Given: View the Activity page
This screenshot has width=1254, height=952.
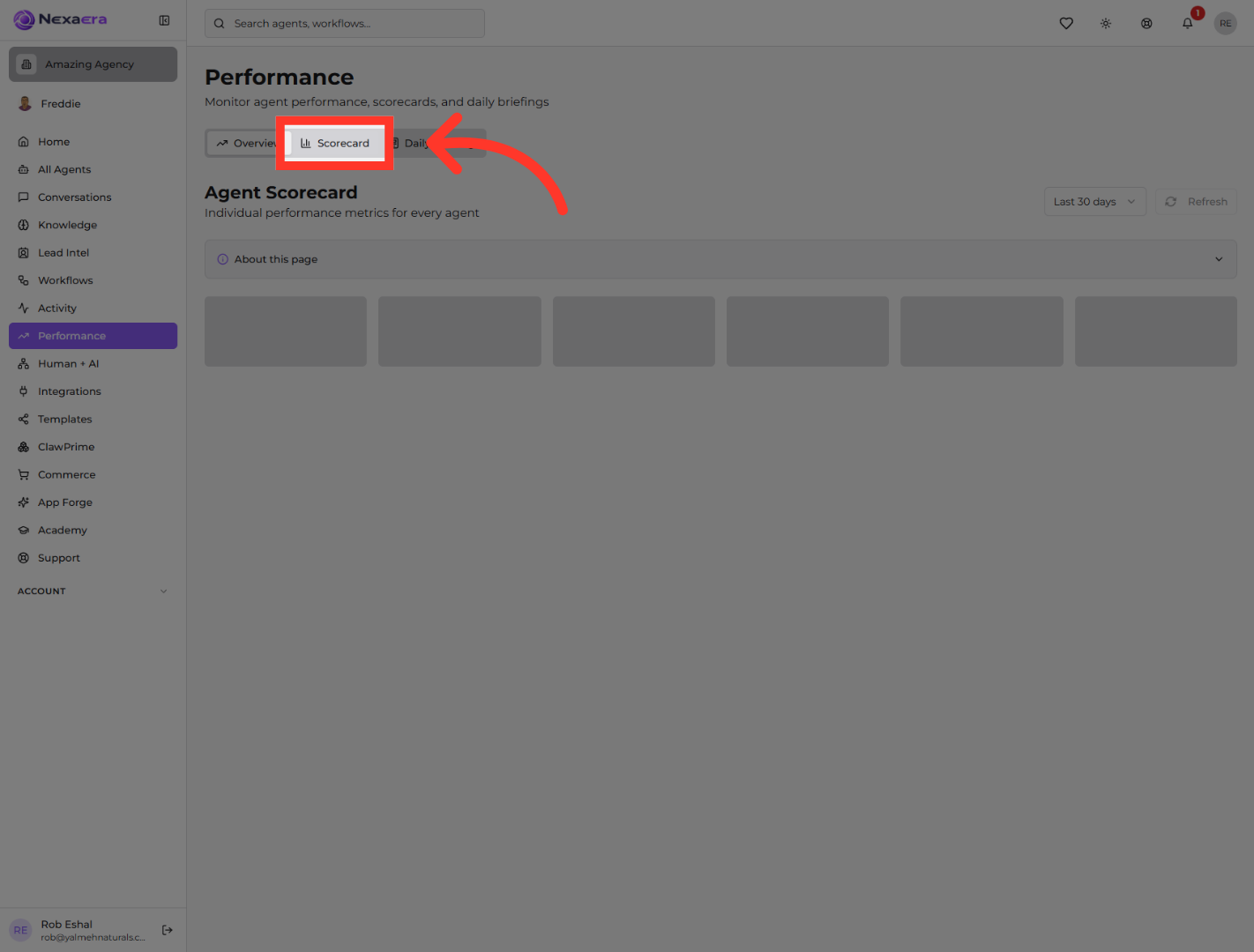Looking at the screenshot, I should coord(93,309).
